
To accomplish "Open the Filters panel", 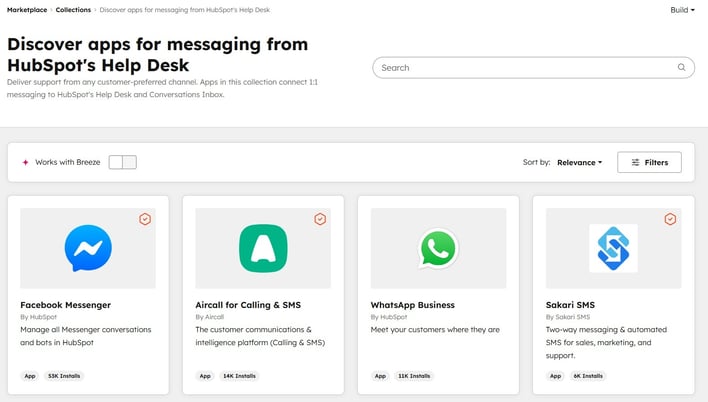I will (649, 162).
